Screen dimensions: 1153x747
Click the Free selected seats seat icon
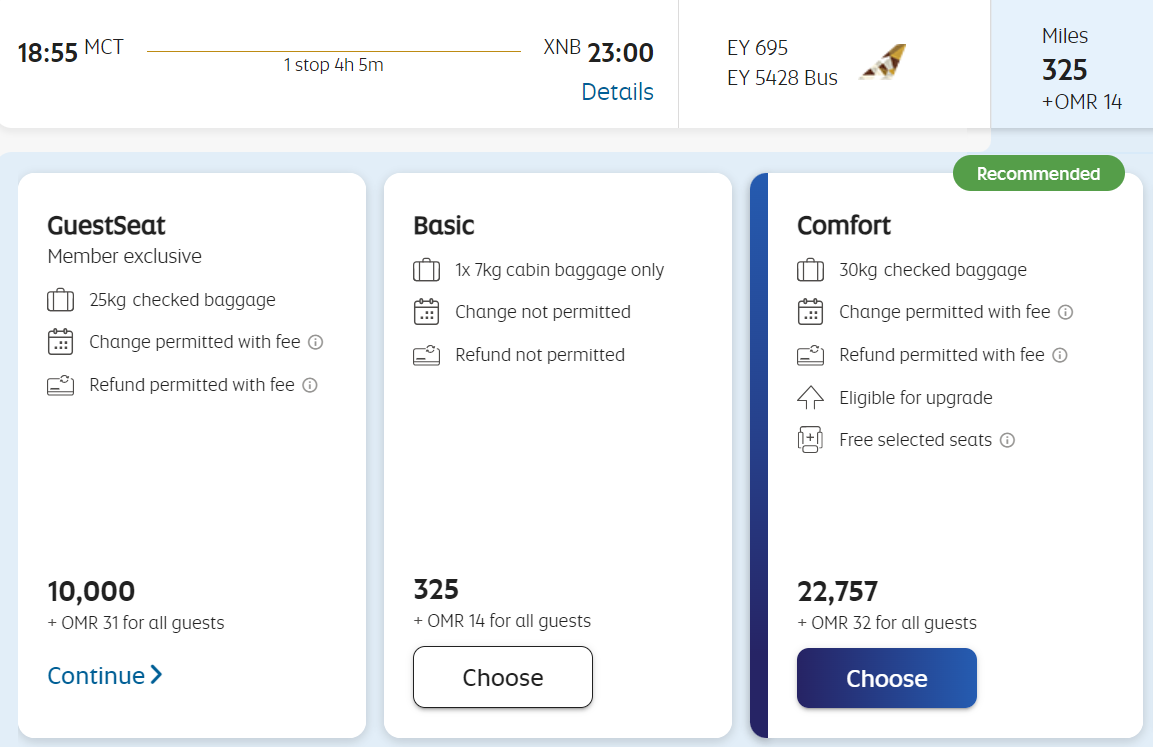tap(810, 440)
